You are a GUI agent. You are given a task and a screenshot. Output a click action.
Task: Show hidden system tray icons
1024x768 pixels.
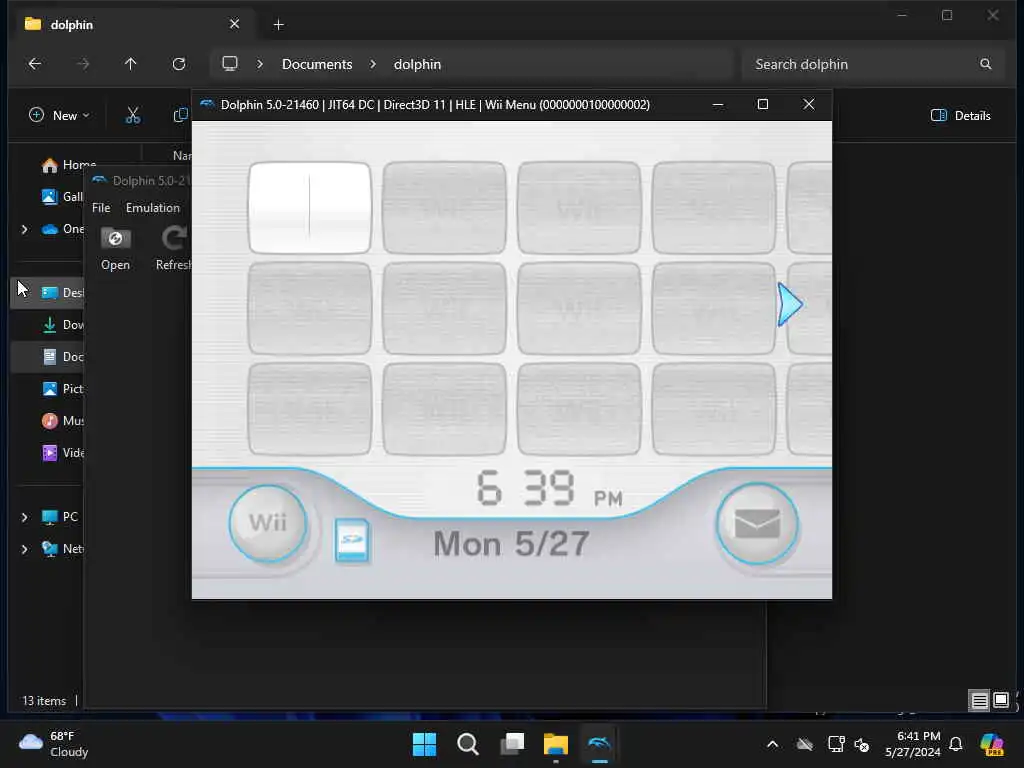(773, 744)
